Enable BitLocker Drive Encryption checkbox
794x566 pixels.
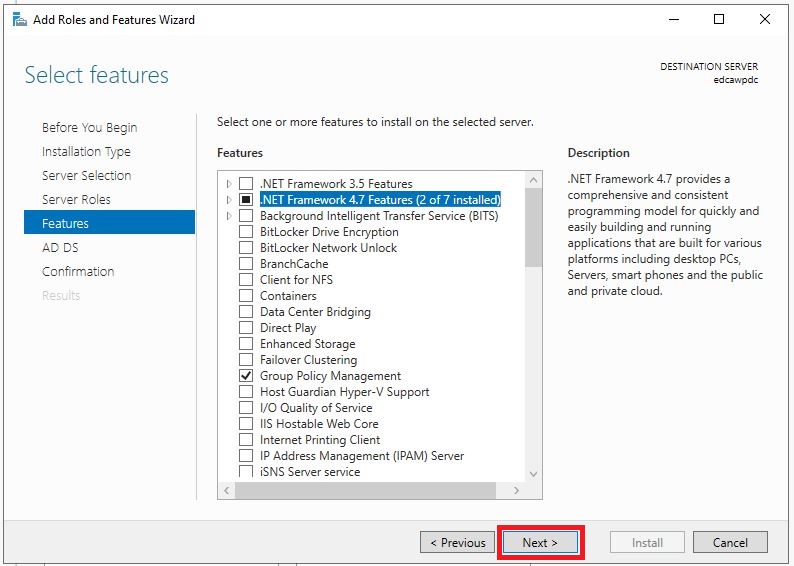coord(246,232)
